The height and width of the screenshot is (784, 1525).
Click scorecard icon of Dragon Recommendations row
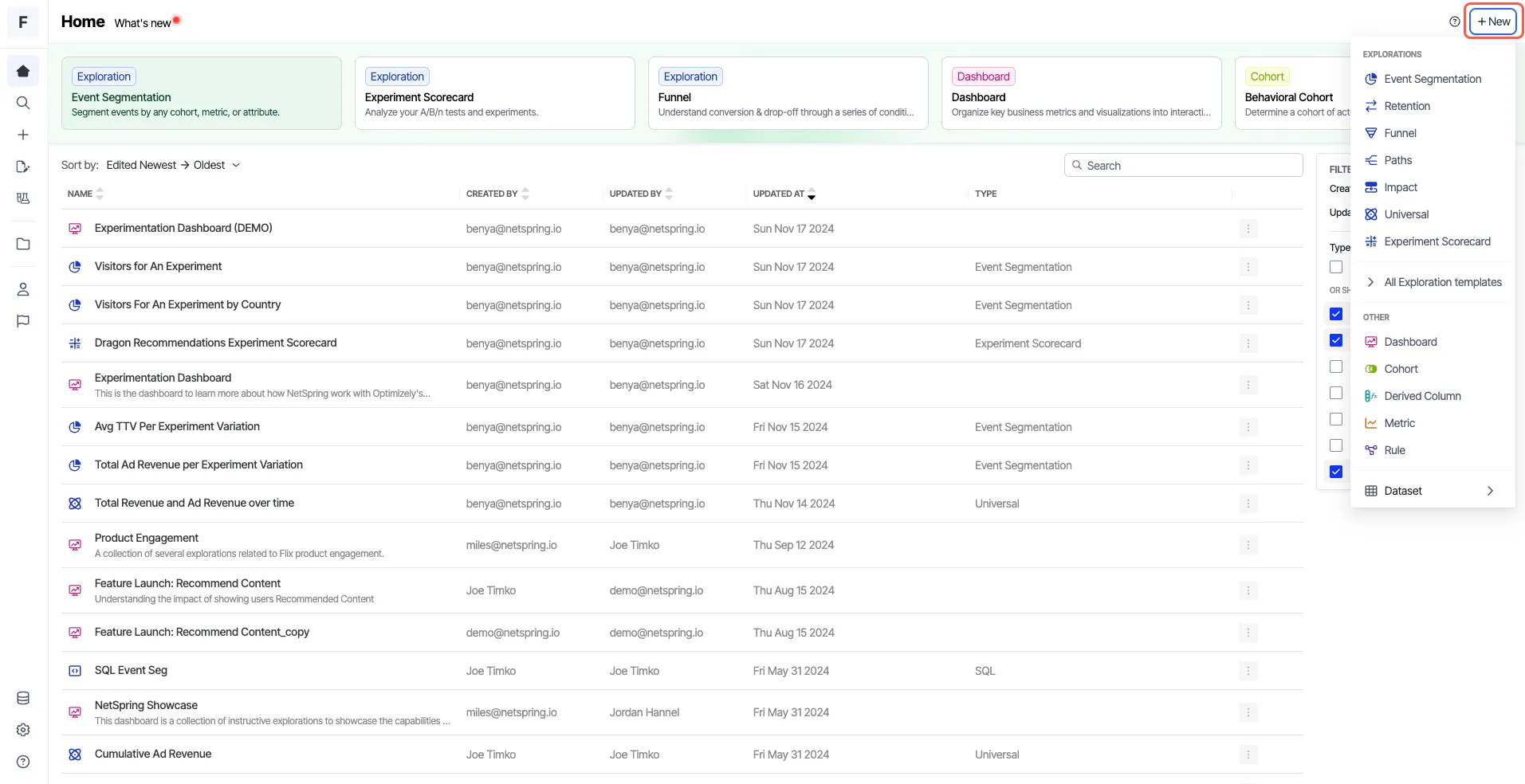(75, 343)
